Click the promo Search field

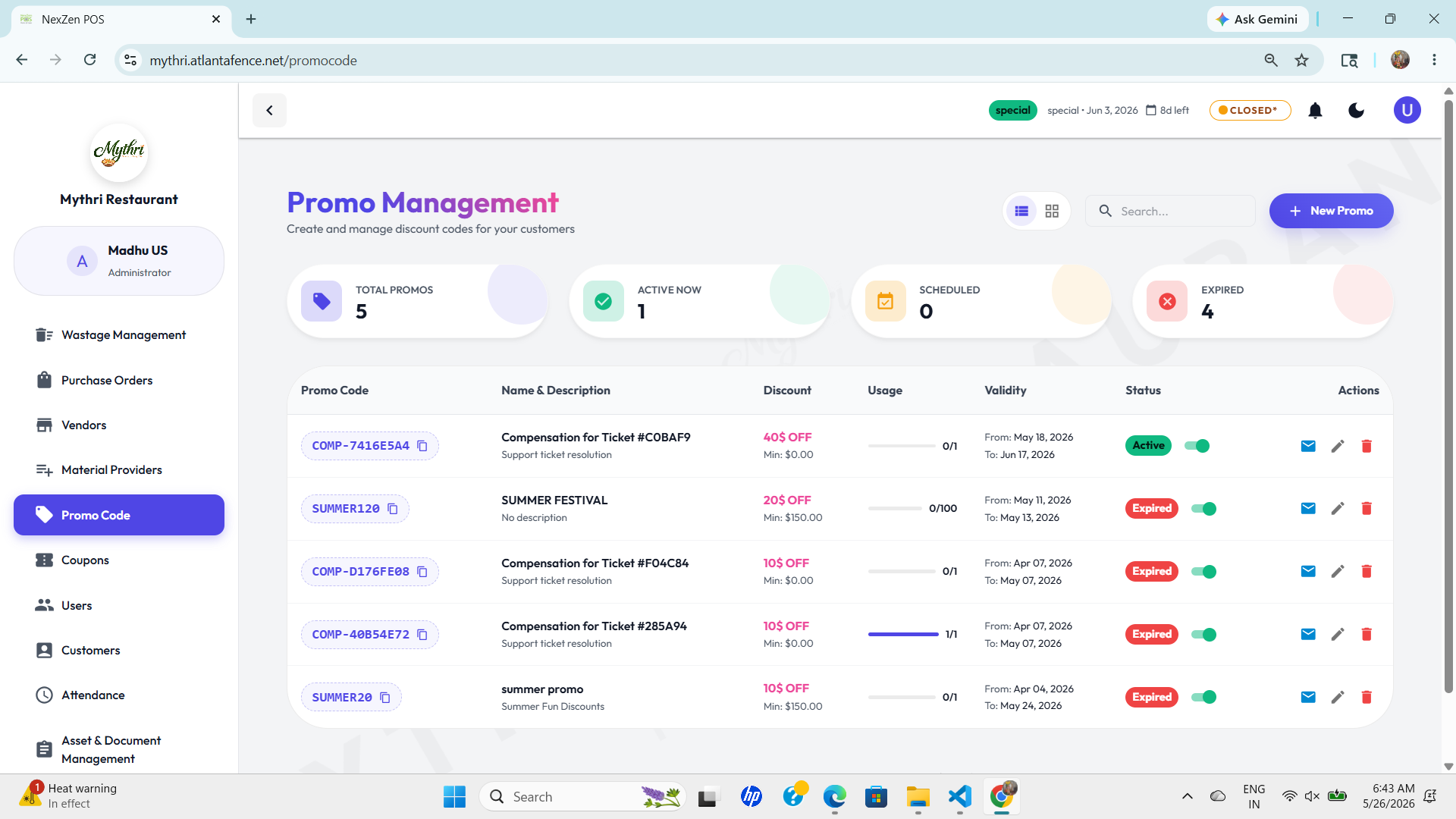click(x=1170, y=211)
